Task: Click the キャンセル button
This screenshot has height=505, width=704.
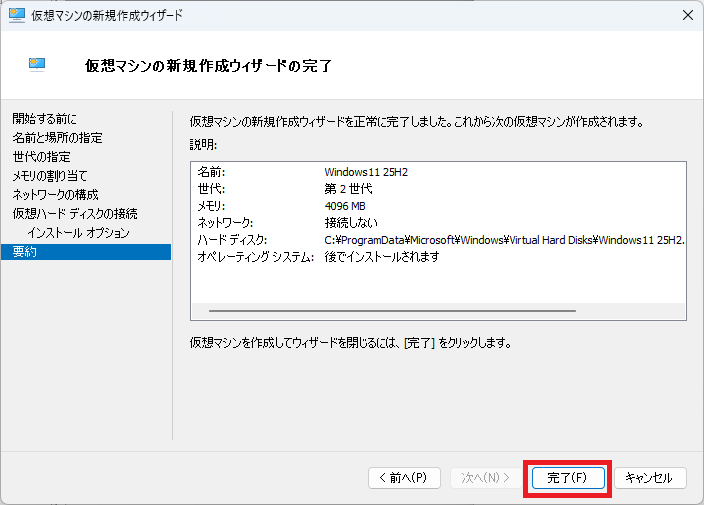Action: 650,478
